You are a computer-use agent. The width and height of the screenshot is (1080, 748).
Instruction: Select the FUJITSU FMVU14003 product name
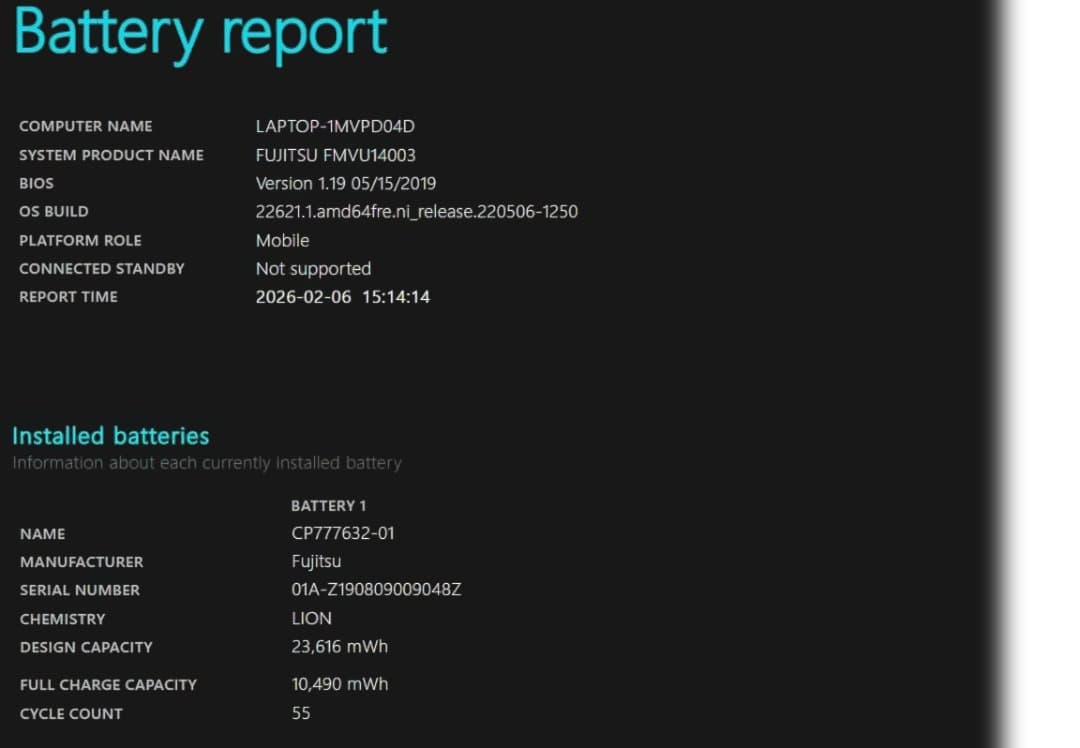335,155
